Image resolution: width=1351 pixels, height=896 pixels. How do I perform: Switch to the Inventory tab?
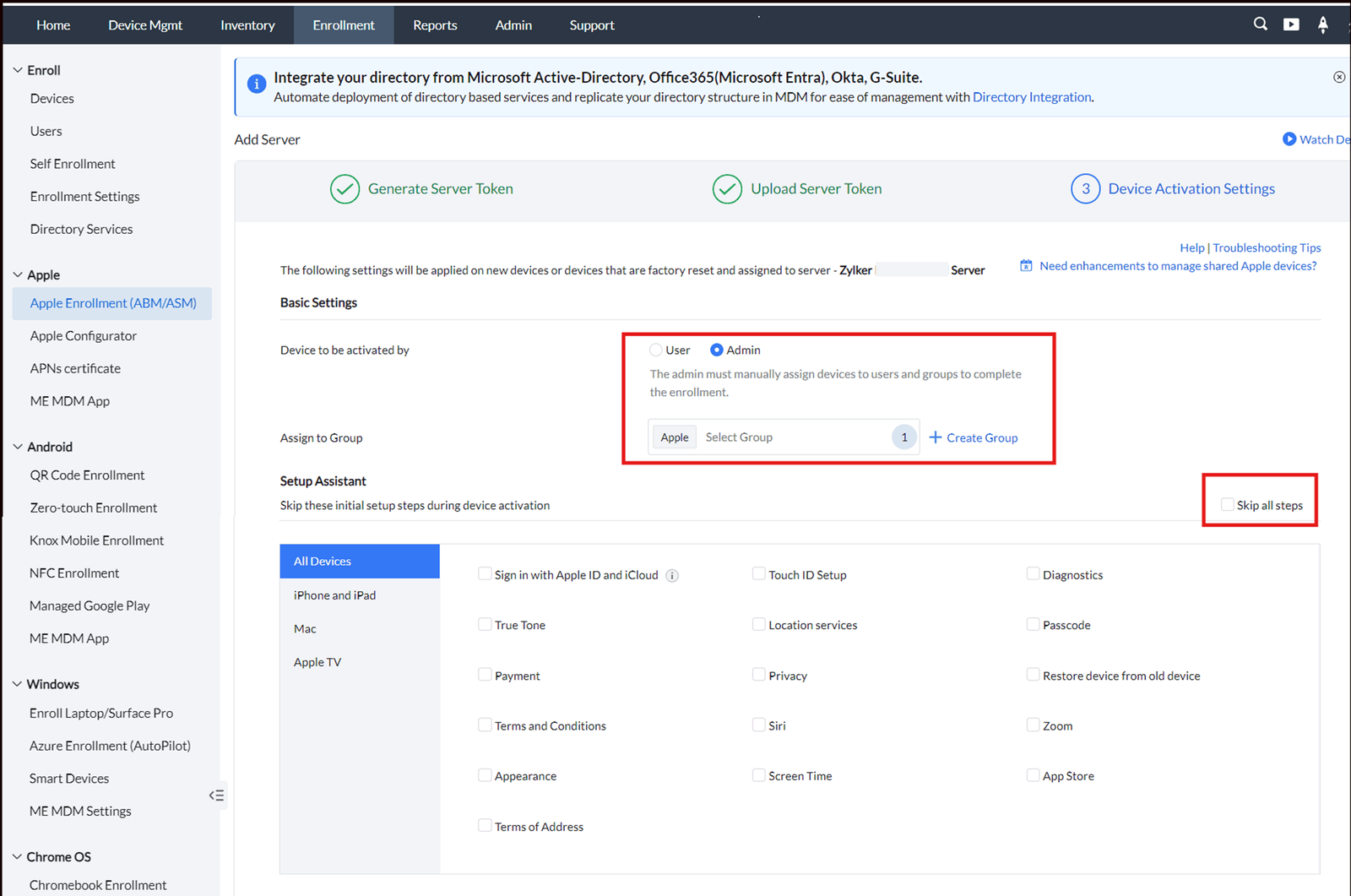click(x=247, y=25)
